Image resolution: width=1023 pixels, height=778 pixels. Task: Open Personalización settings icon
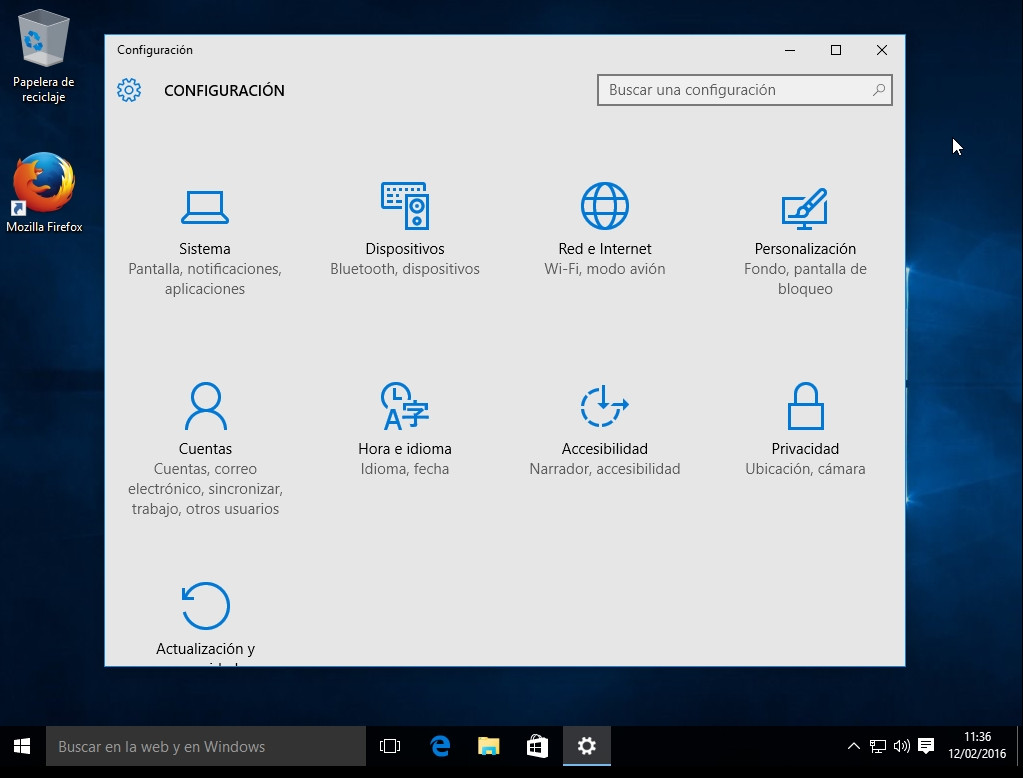coord(804,208)
